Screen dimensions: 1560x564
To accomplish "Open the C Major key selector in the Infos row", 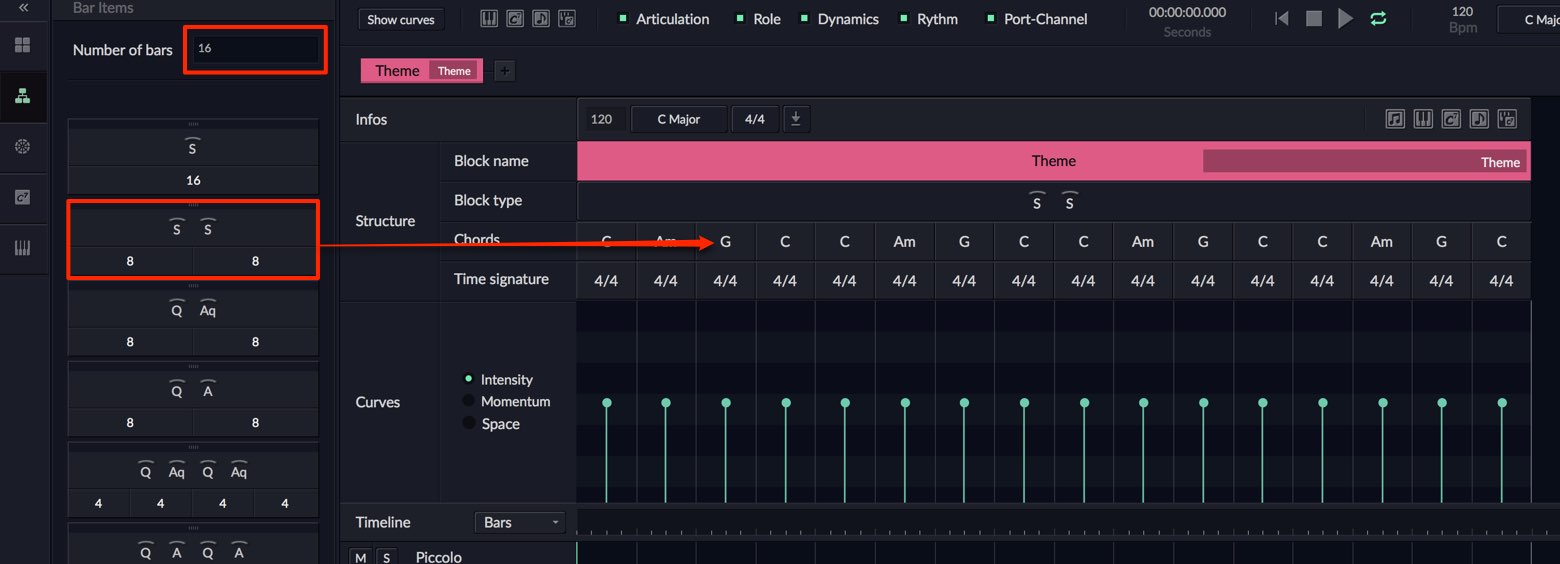I will pos(679,119).
